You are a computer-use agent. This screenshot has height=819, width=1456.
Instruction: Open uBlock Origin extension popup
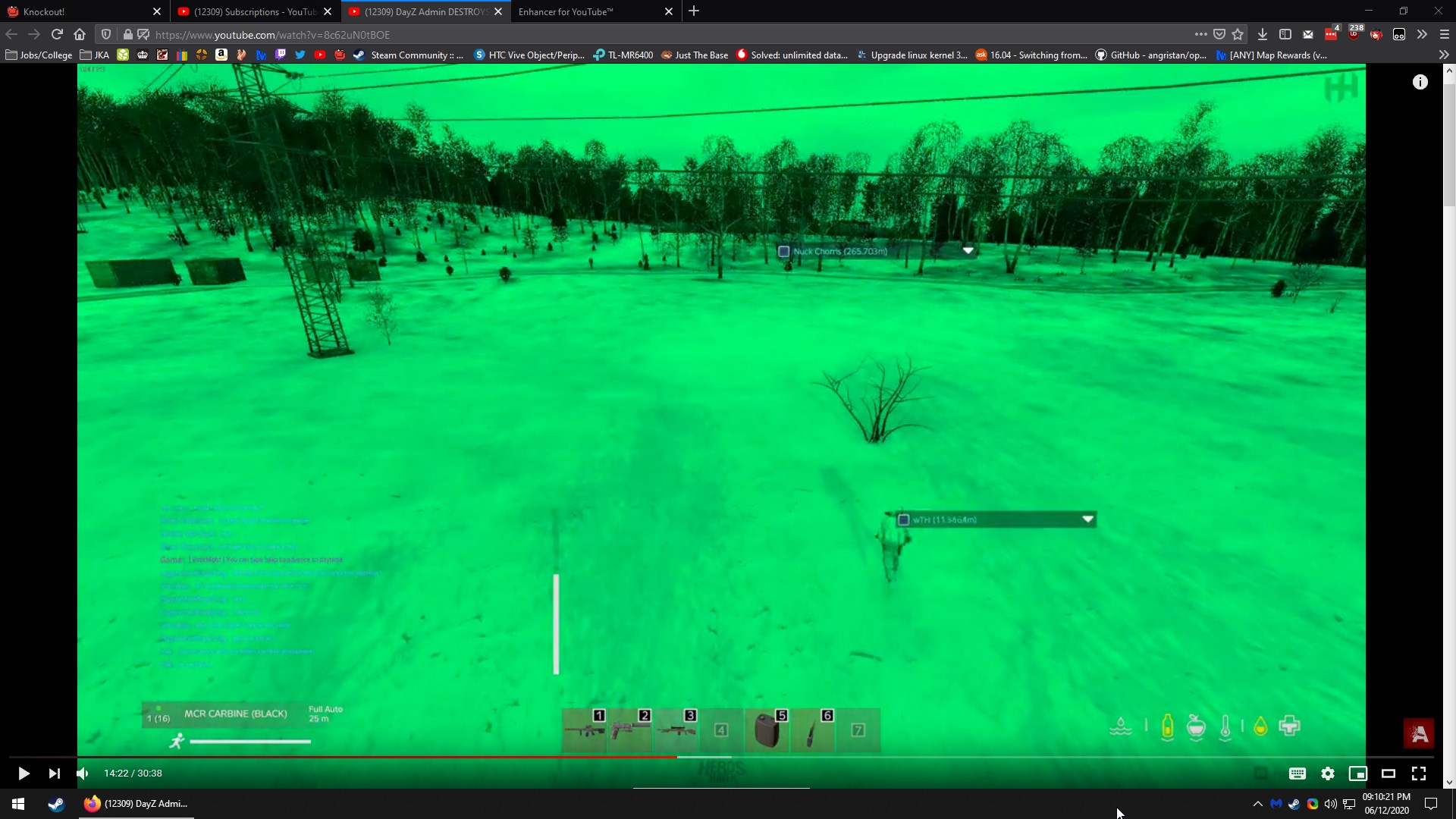click(1354, 33)
